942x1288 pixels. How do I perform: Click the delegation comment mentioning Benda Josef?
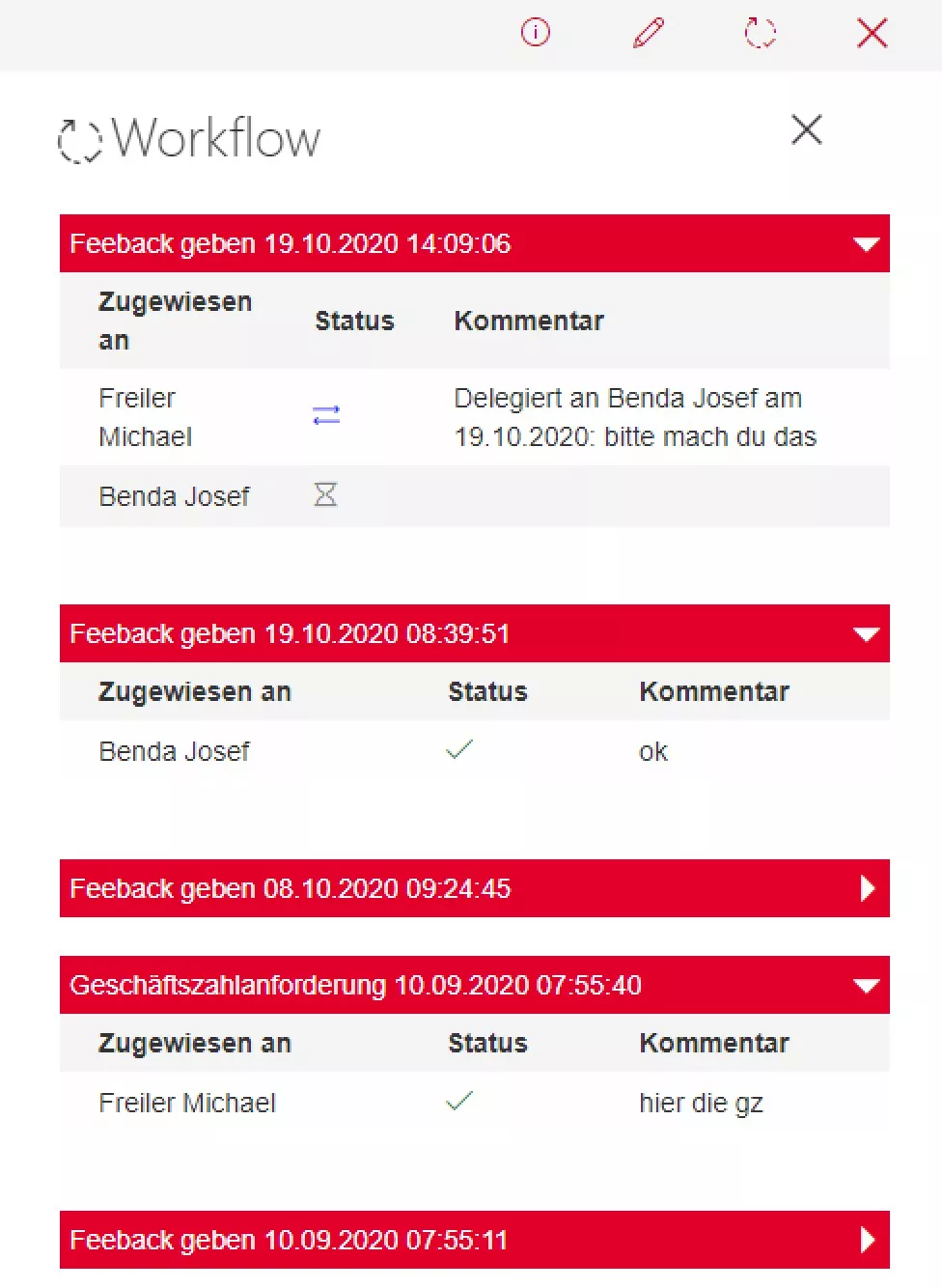tap(634, 417)
